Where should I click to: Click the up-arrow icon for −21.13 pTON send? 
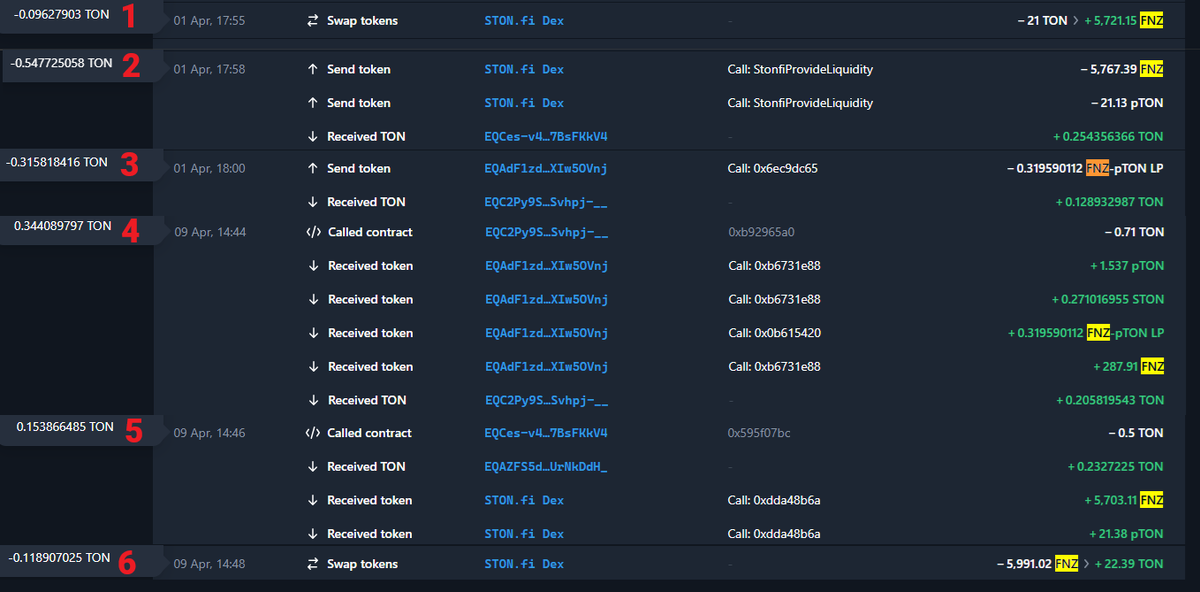(x=313, y=103)
